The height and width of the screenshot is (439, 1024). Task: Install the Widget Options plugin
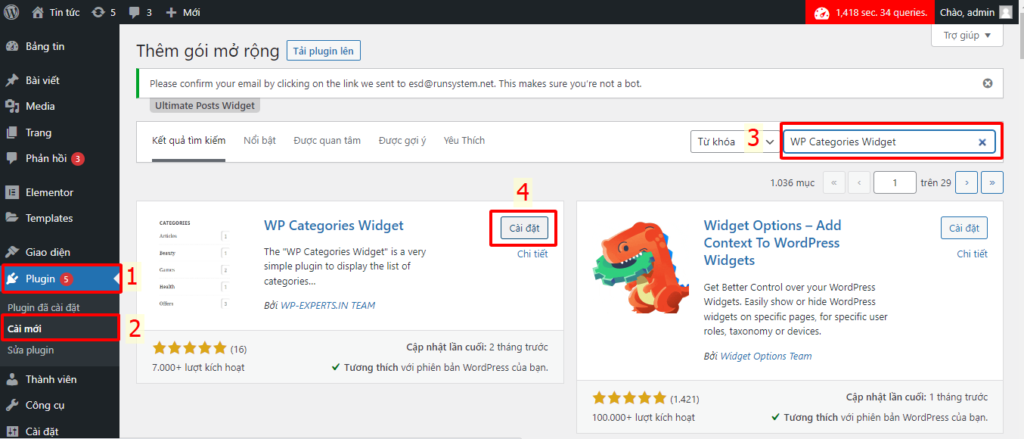964,228
